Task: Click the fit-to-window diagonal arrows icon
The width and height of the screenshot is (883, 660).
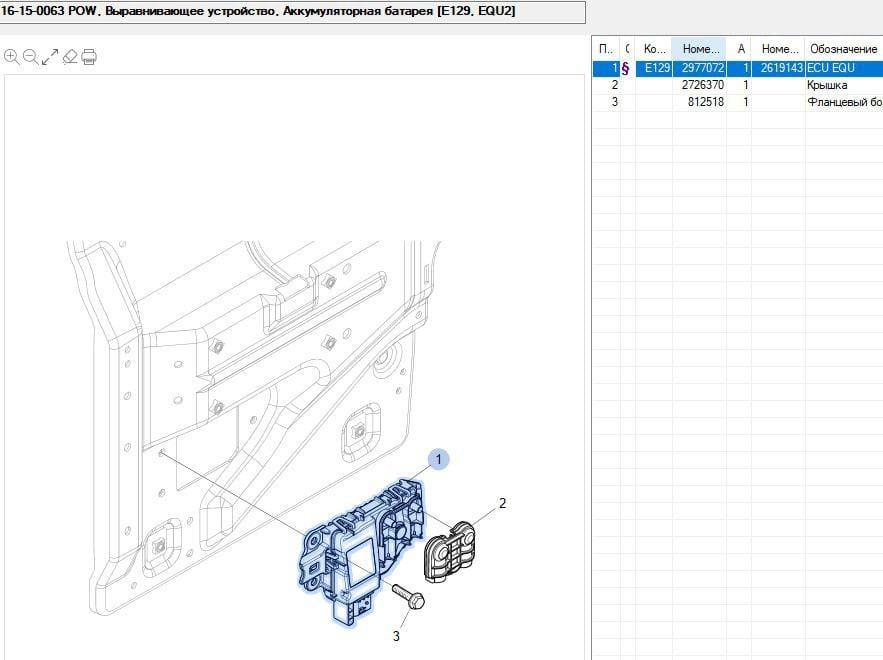Action: click(x=49, y=57)
